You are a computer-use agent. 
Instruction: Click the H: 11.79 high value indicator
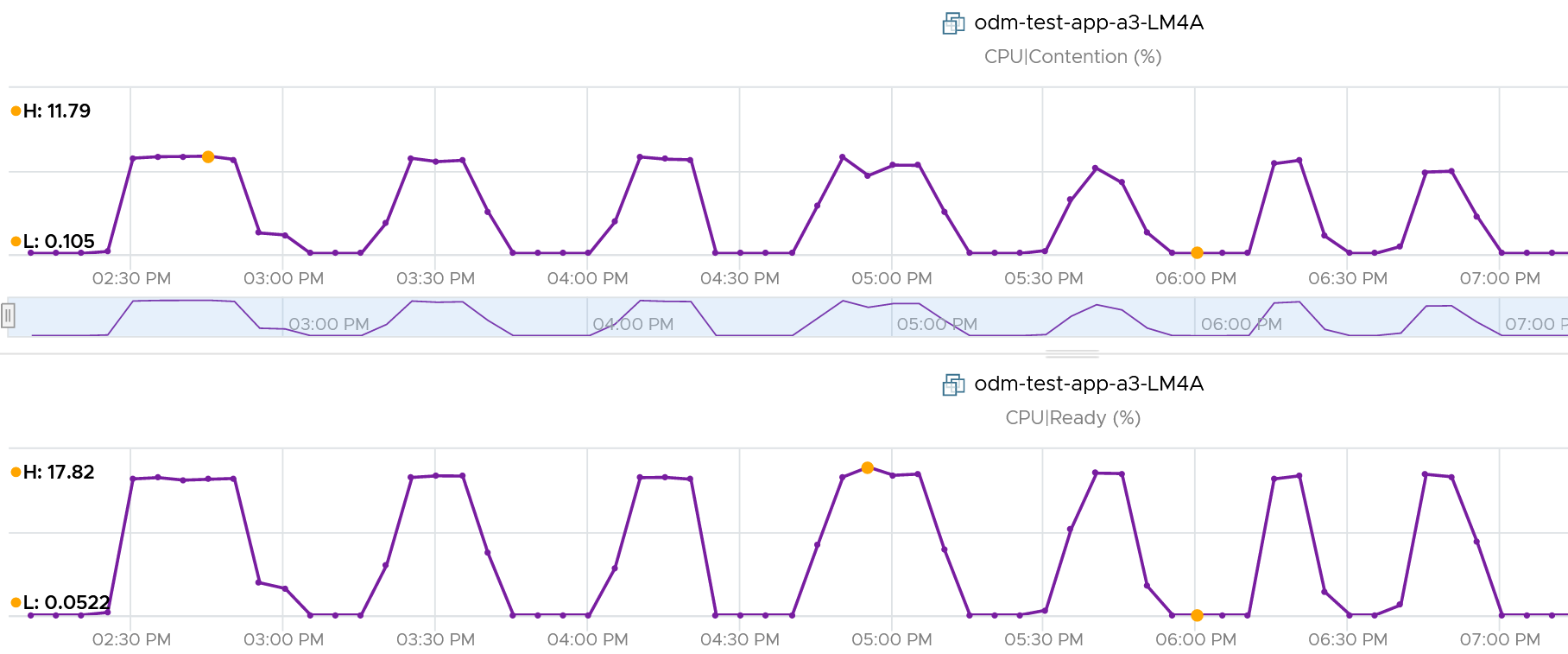pos(51,111)
